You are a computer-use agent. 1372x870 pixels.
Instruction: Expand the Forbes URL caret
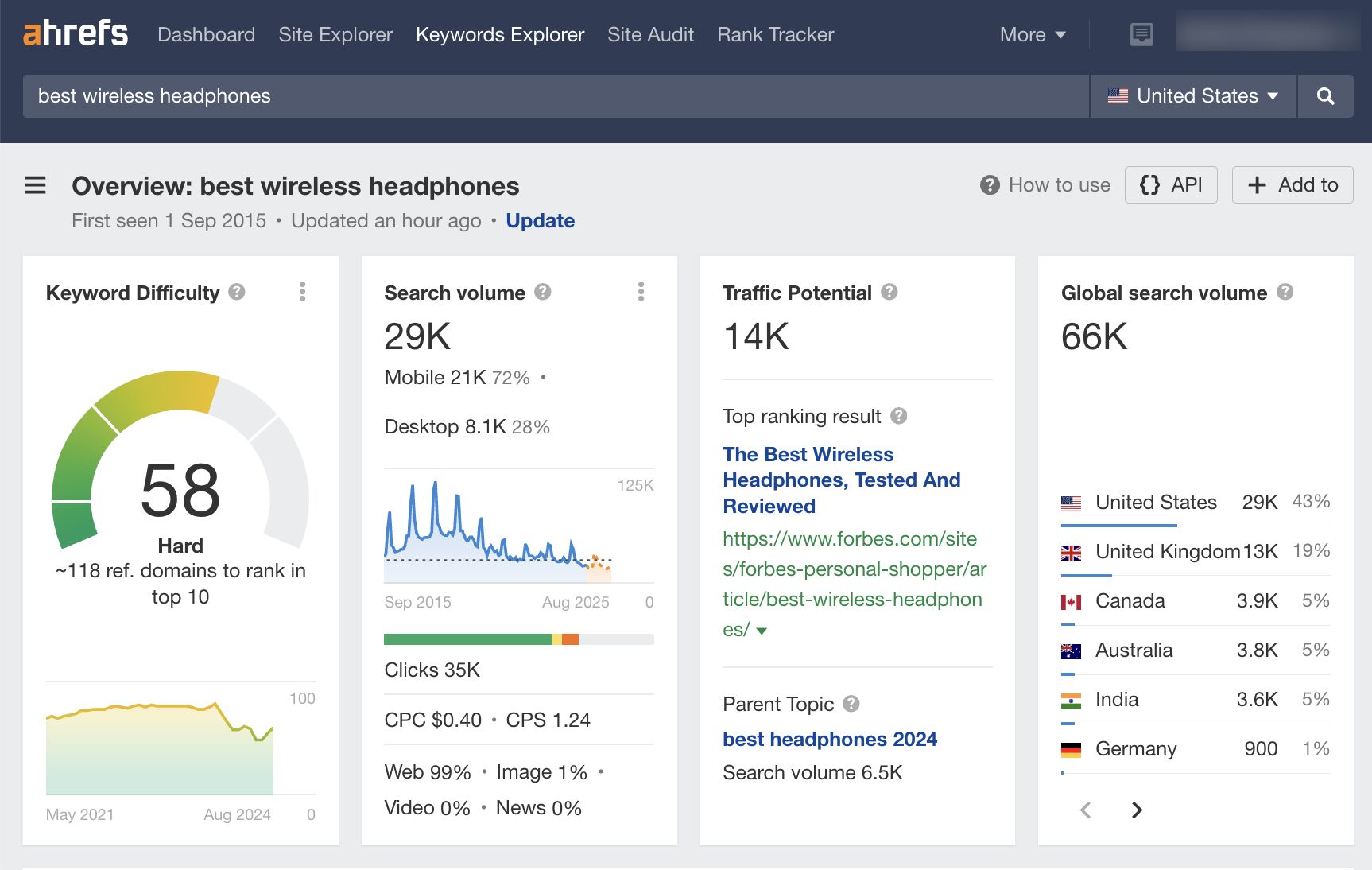[x=762, y=630]
